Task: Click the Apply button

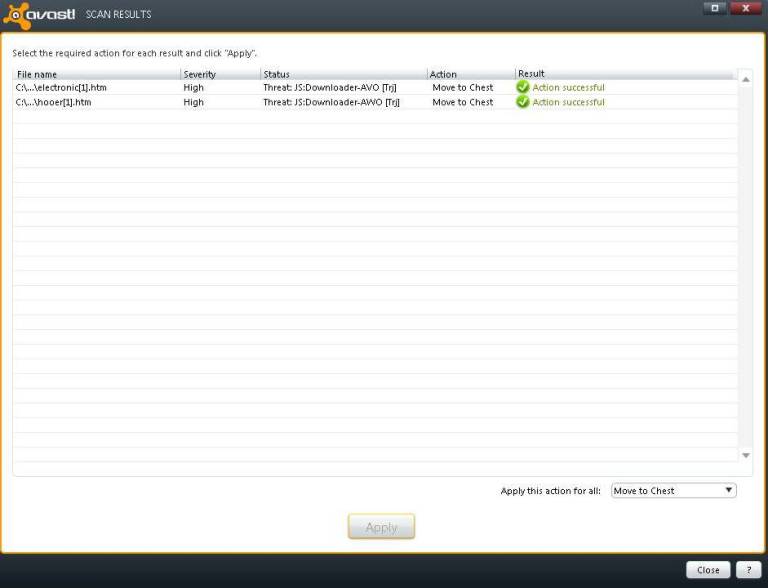Action: coord(381,527)
